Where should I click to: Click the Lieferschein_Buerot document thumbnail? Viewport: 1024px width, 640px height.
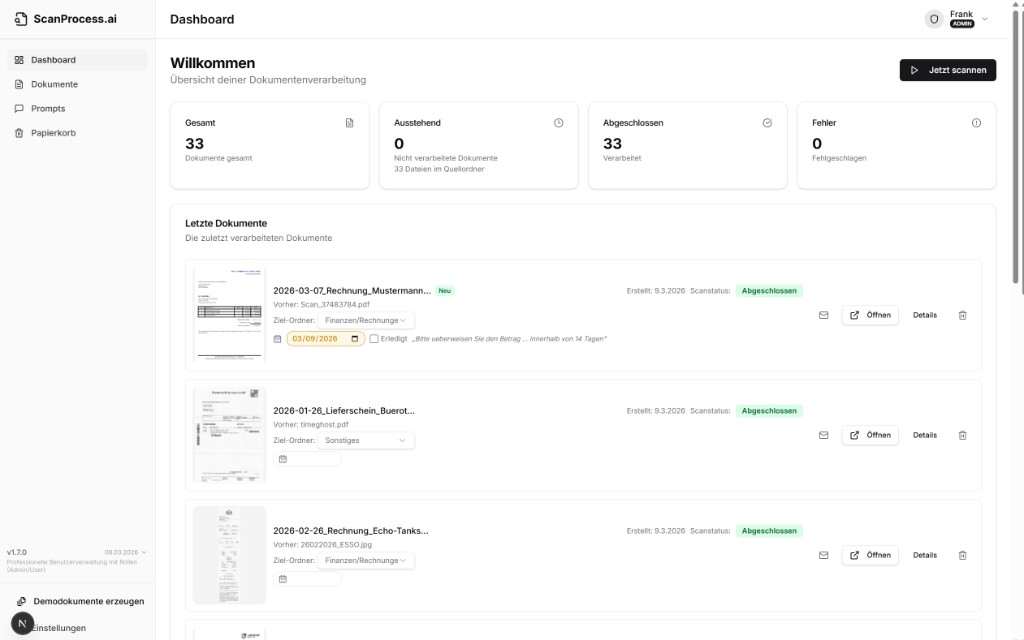pos(229,435)
